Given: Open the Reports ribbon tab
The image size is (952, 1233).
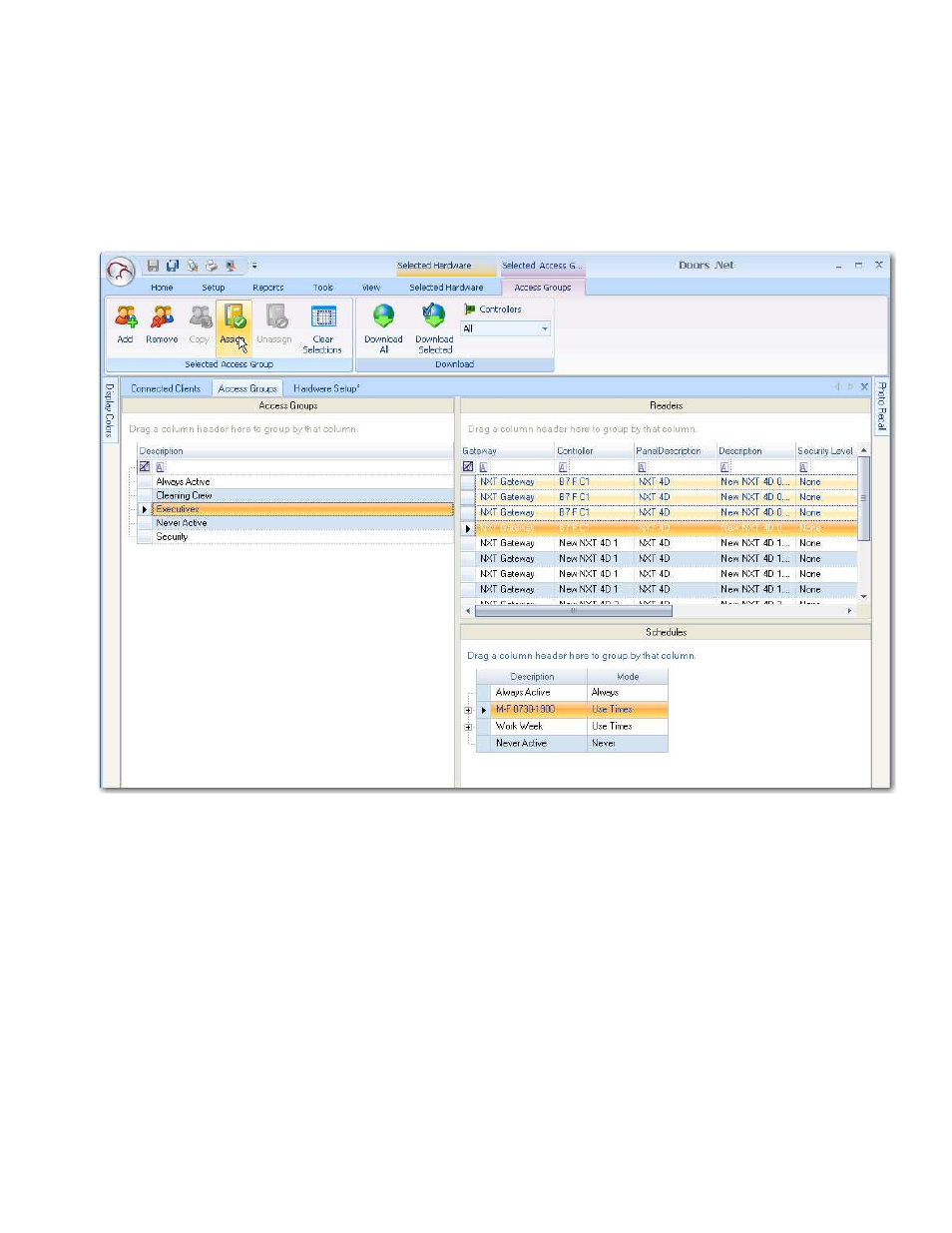Looking at the screenshot, I should click(267, 288).
